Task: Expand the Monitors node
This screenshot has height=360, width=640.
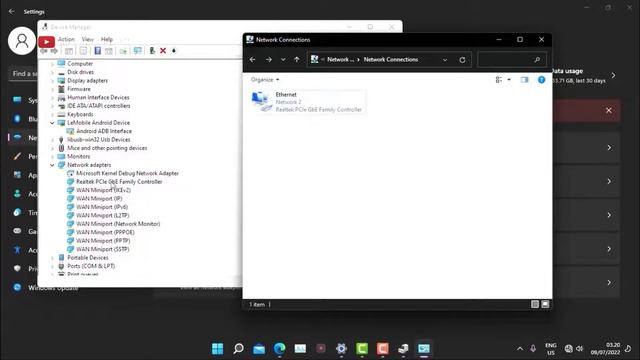Action: pos(52,157)
